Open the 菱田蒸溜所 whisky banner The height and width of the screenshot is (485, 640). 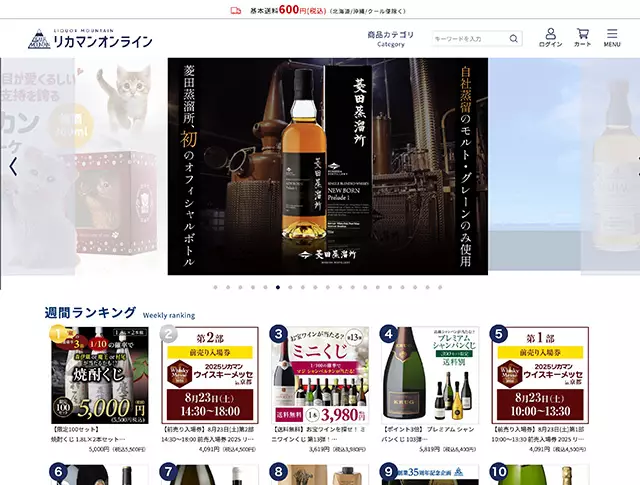tap(328, 166)
